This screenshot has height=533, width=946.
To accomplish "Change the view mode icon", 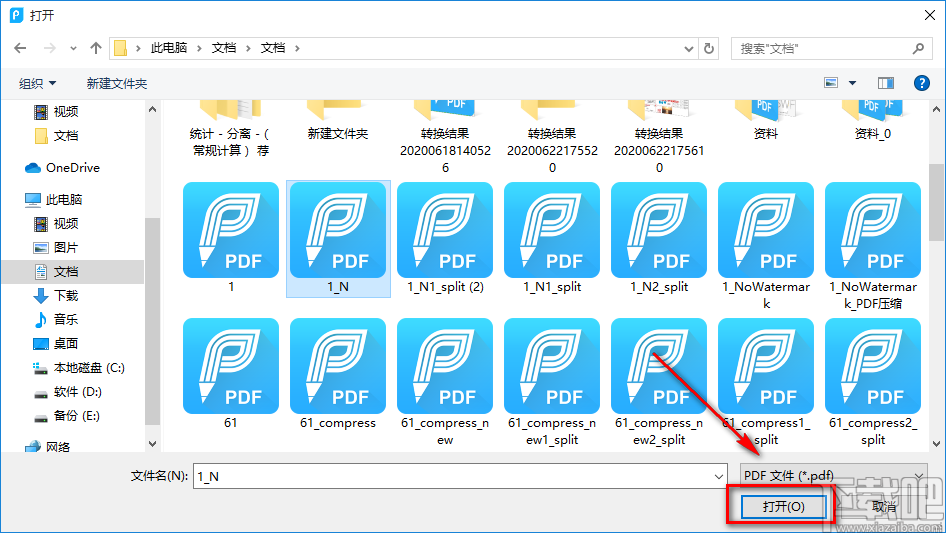I will point(831,83).
